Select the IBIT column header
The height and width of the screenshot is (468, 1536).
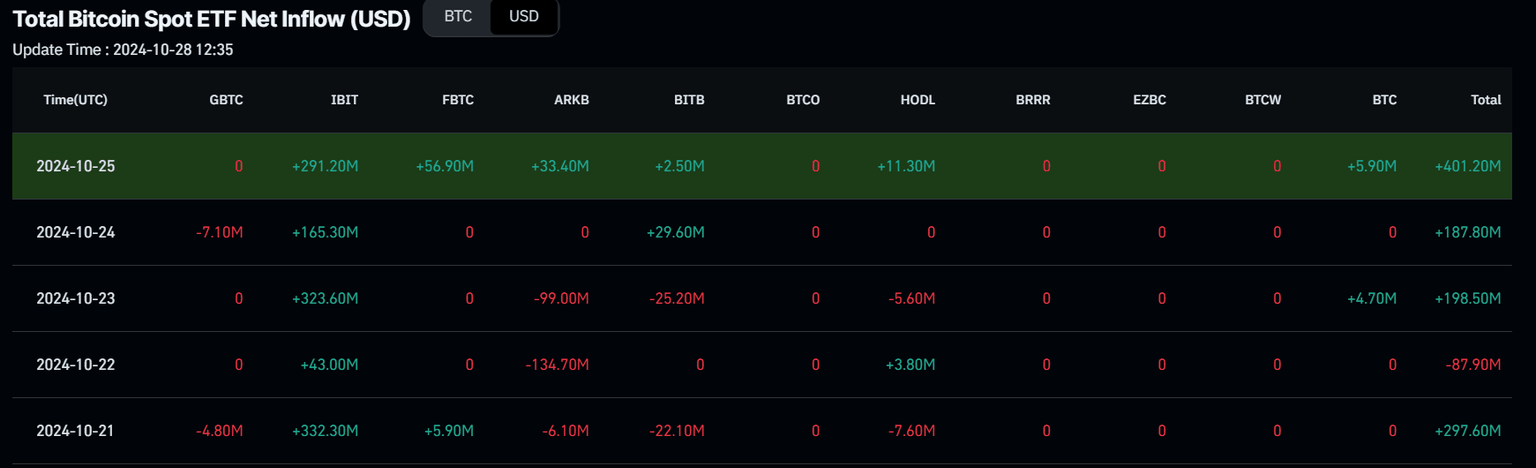(344, 100)
